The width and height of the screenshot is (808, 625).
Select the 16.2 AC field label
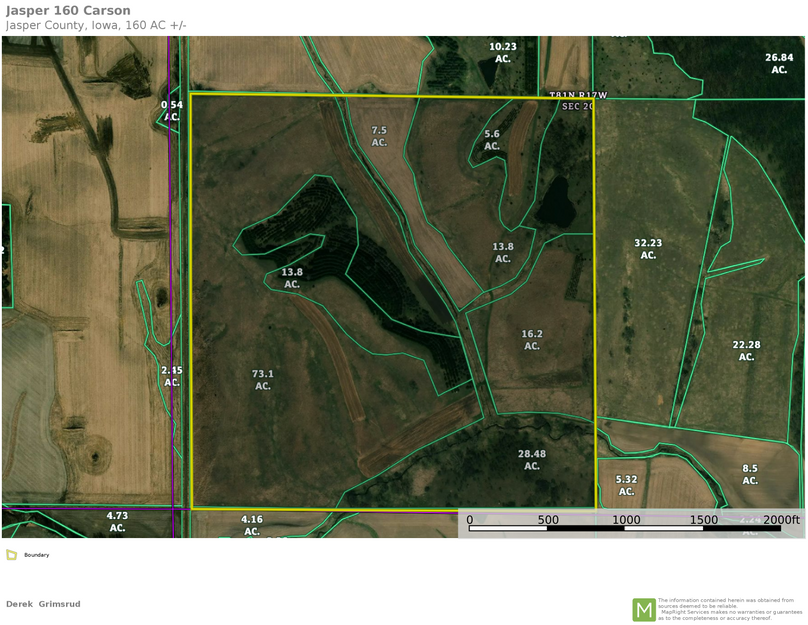click(532, 341)
